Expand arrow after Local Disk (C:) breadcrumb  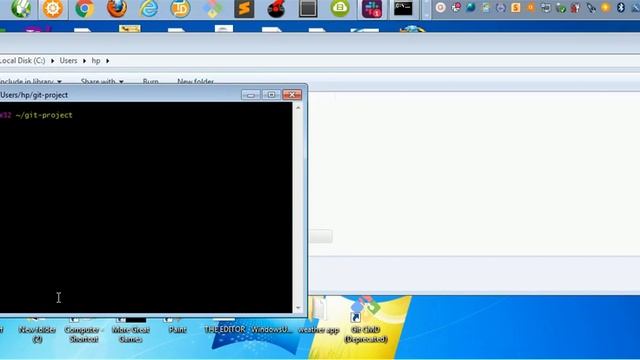[x=52, y=61]
